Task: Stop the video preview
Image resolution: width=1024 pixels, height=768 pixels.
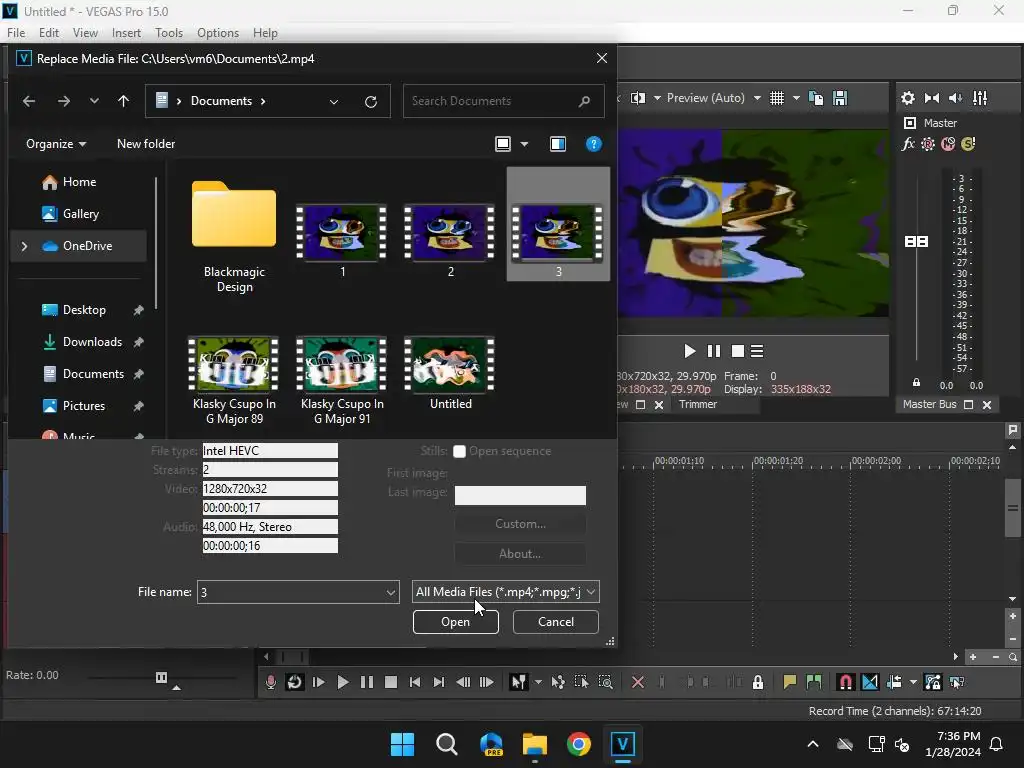Action: coord(738,351)
